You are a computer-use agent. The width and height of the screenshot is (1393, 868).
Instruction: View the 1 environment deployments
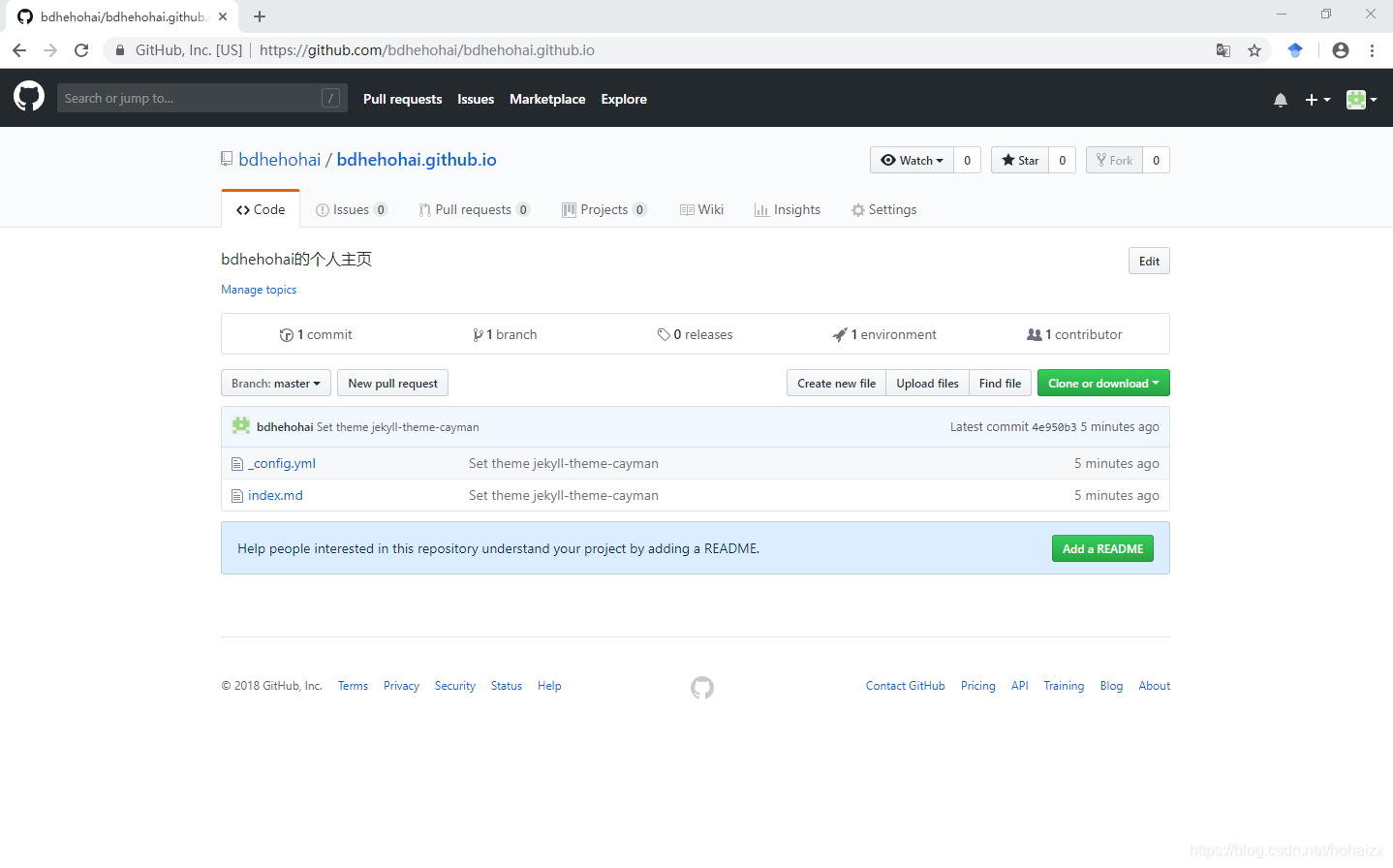tap(884, 334)
